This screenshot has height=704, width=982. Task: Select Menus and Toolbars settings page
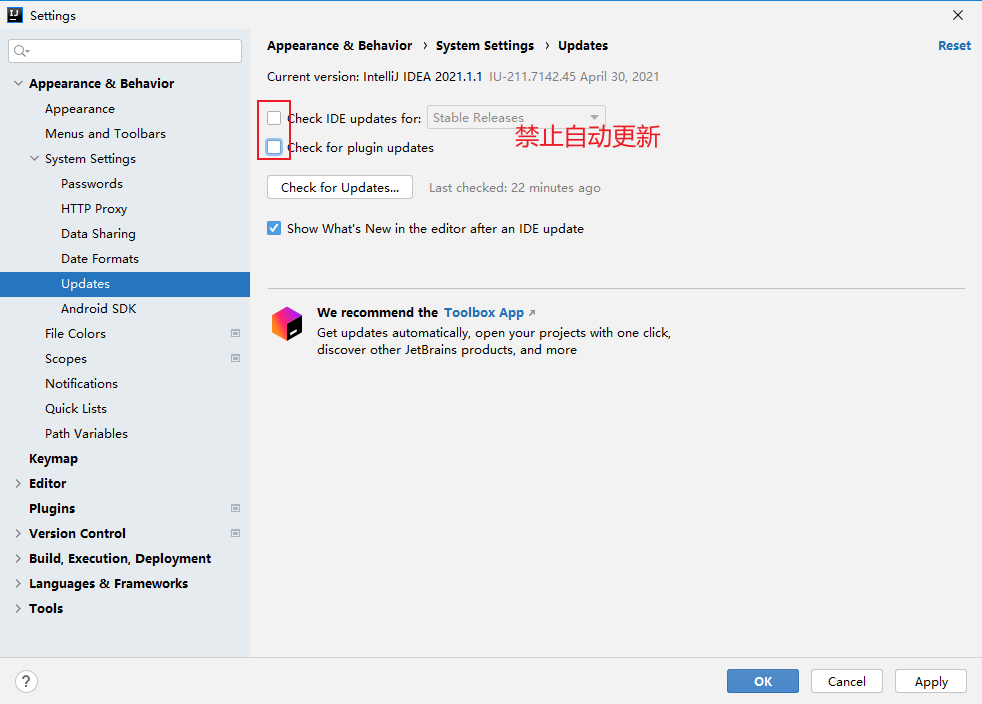pos(105,133)
